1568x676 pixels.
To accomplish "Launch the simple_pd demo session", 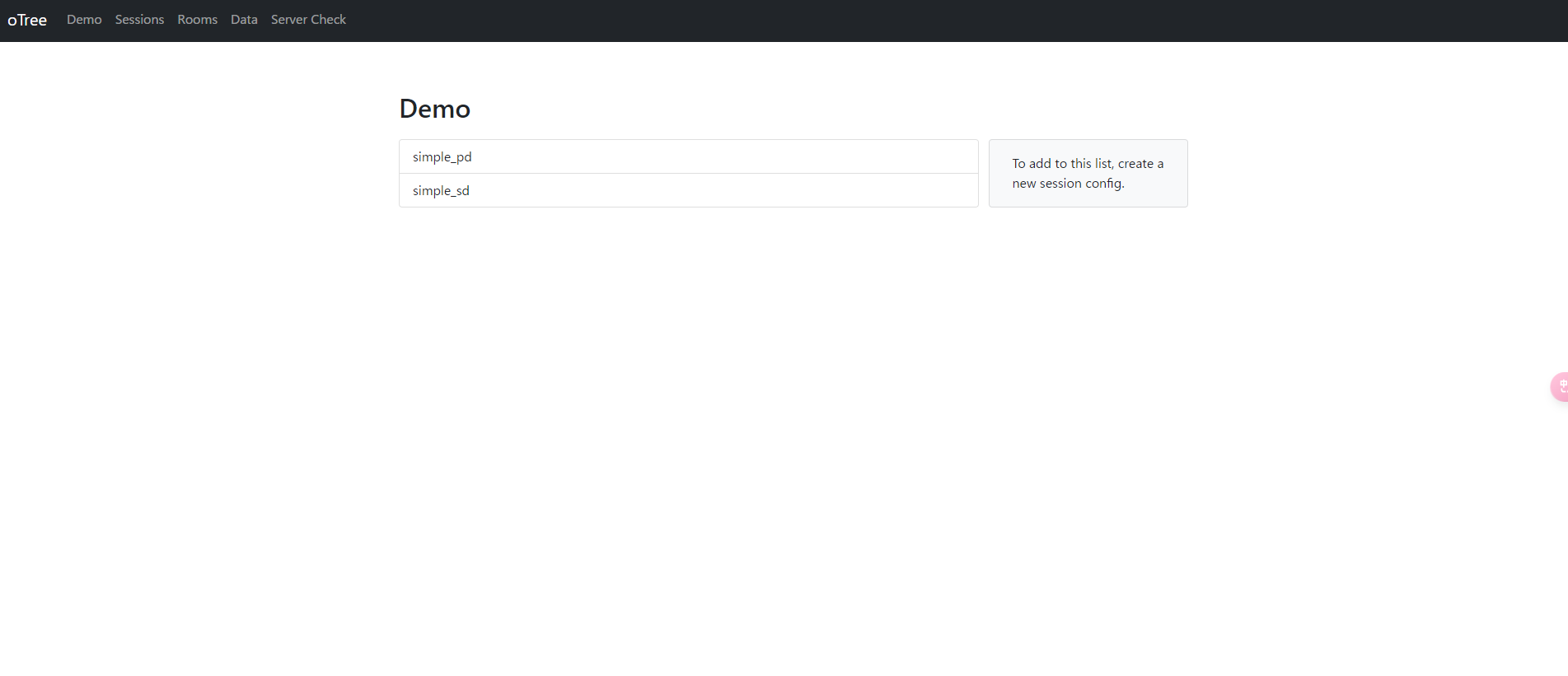I will [x=442, y=156].
